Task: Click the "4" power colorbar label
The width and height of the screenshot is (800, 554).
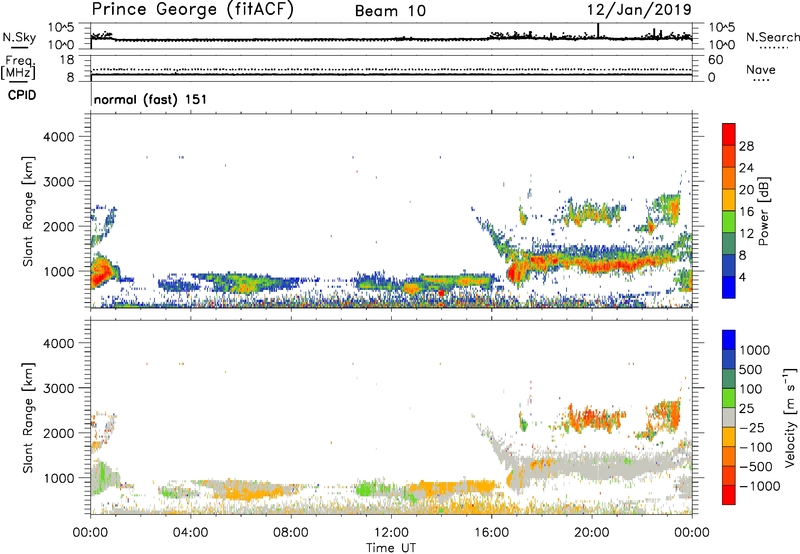Action: 743,278
